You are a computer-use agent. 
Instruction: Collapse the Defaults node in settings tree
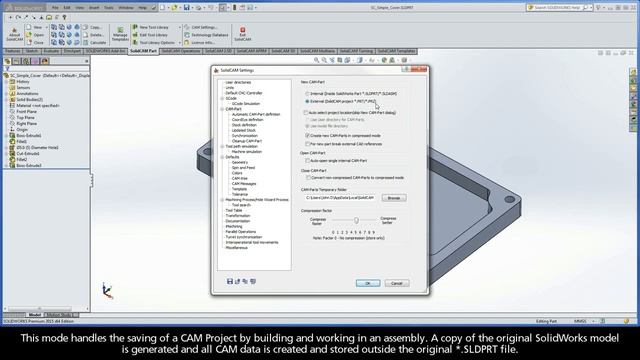222,157
